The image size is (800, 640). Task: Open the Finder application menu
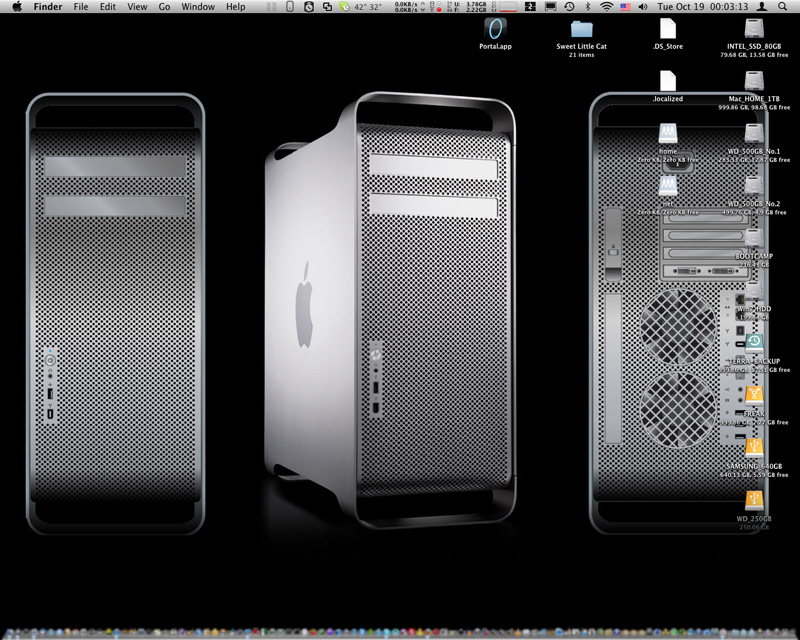48,7
